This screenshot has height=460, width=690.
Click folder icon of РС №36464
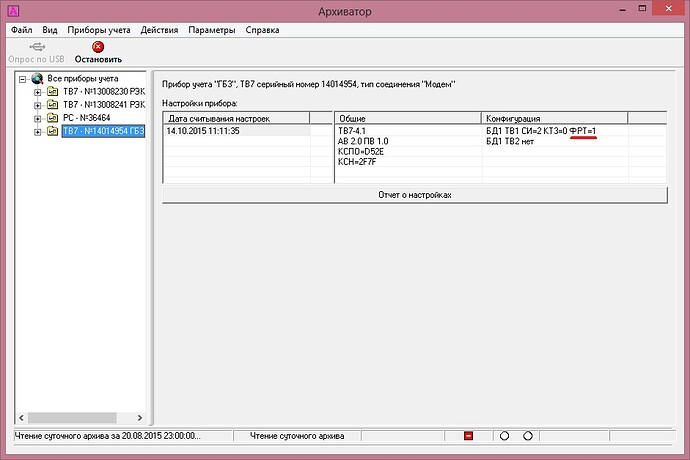(52, 118)
